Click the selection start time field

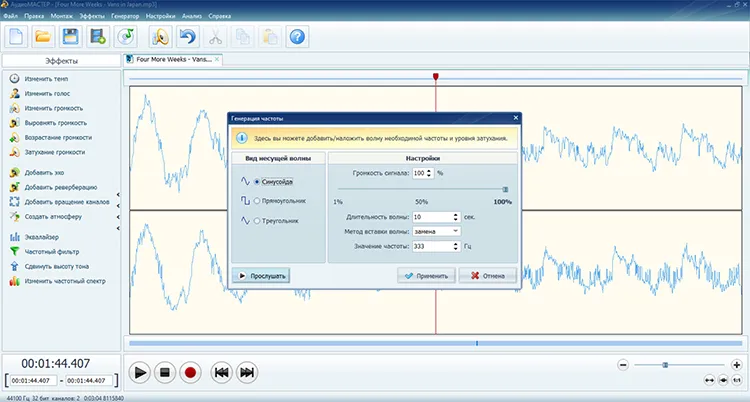(x=33, y=381)
